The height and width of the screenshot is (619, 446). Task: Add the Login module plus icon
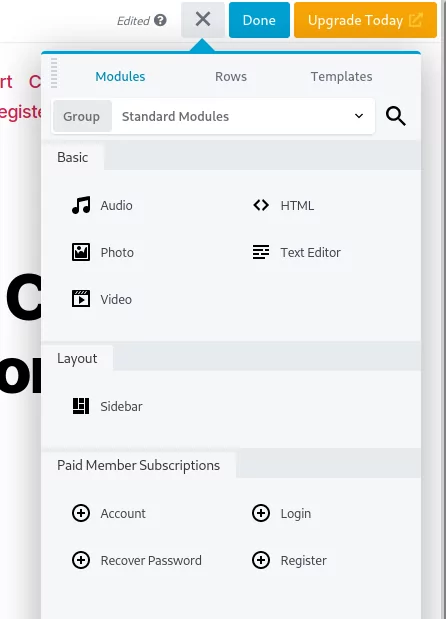pyautogui.click(x=261, y=513)
